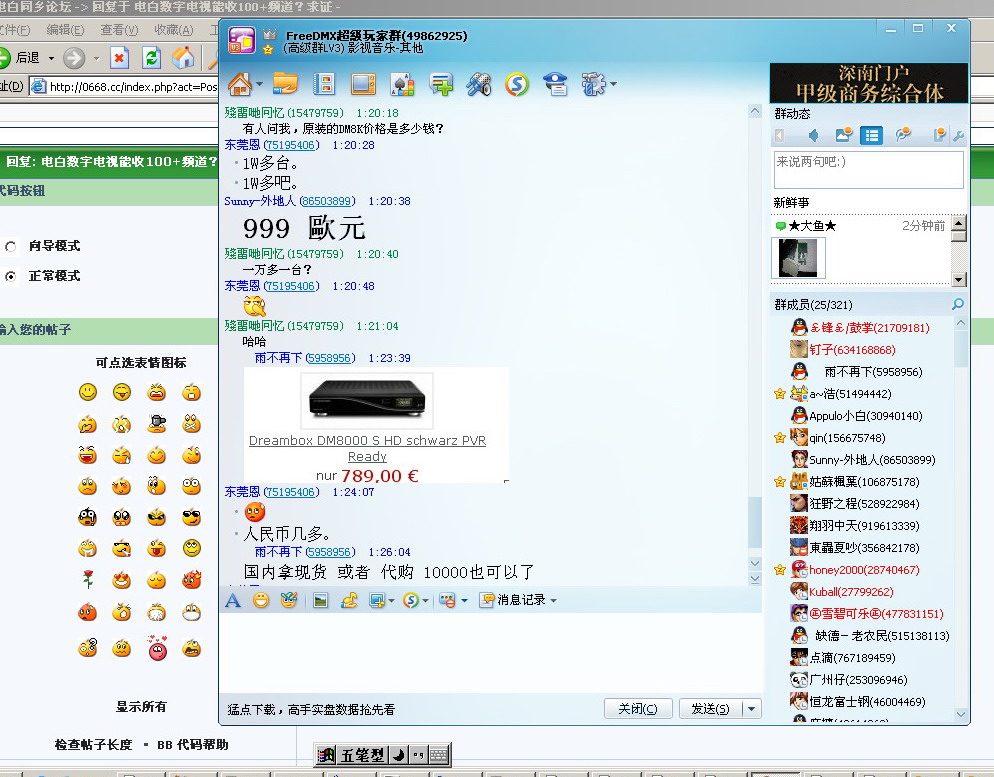Viewport: 994px width, 777px height.
Task: Click the wrench settings icon in 群动态
Action: [958, 136]
